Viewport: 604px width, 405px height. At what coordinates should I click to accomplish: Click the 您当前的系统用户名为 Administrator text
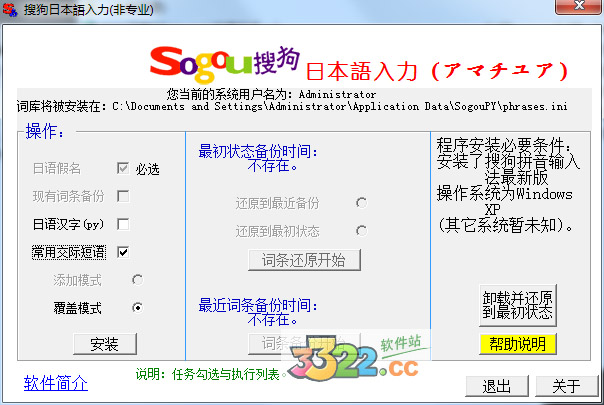click(271, 94)
